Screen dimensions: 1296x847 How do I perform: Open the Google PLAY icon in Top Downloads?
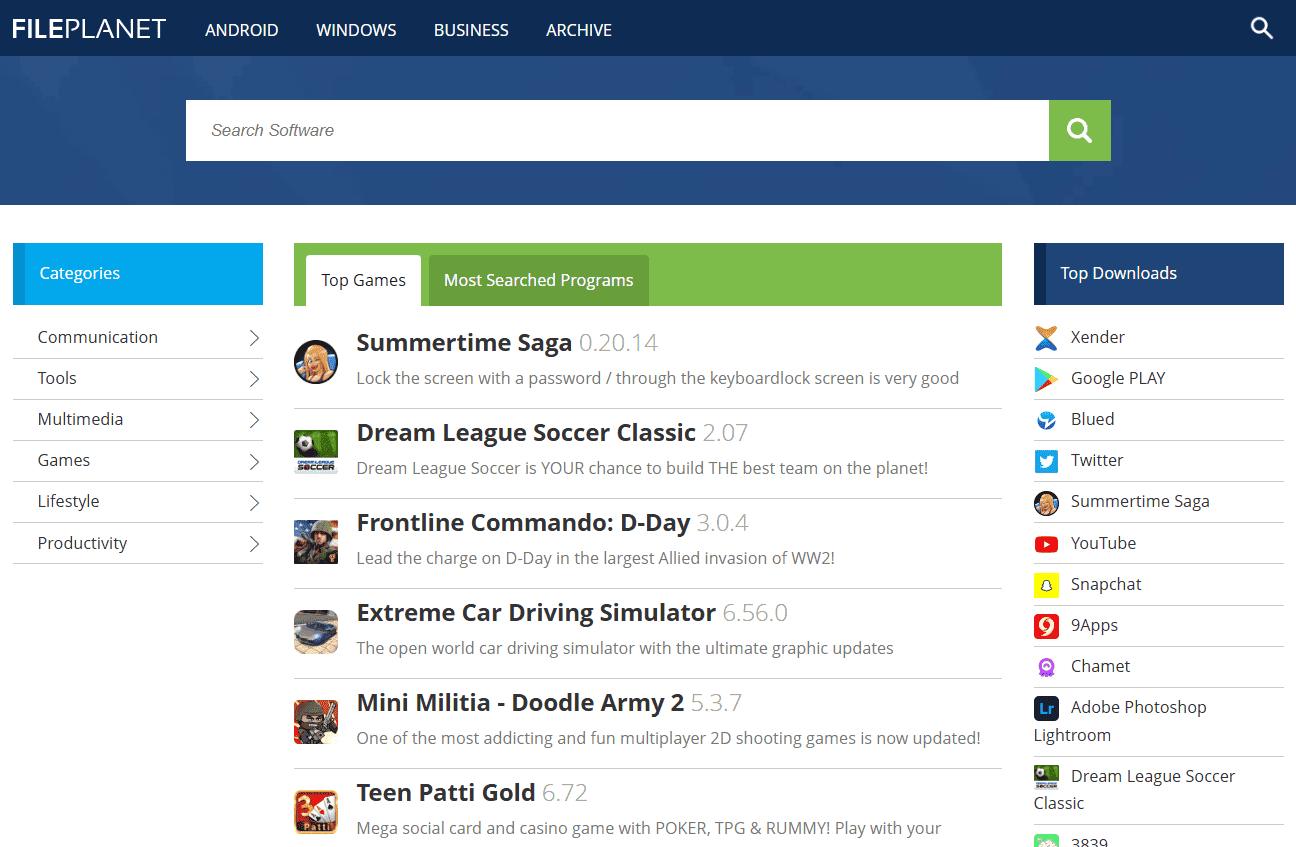1046,379
